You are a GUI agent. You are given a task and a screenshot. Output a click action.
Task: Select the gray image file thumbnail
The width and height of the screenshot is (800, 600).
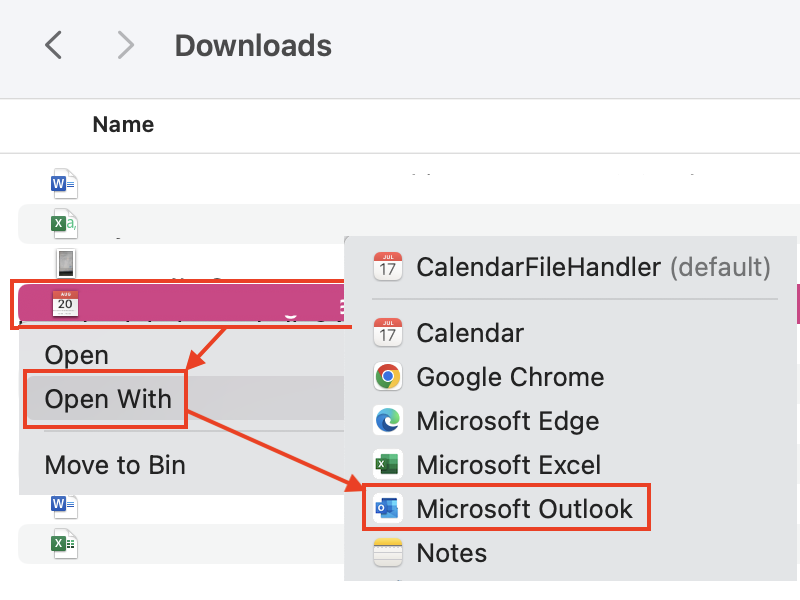point(66,264)
